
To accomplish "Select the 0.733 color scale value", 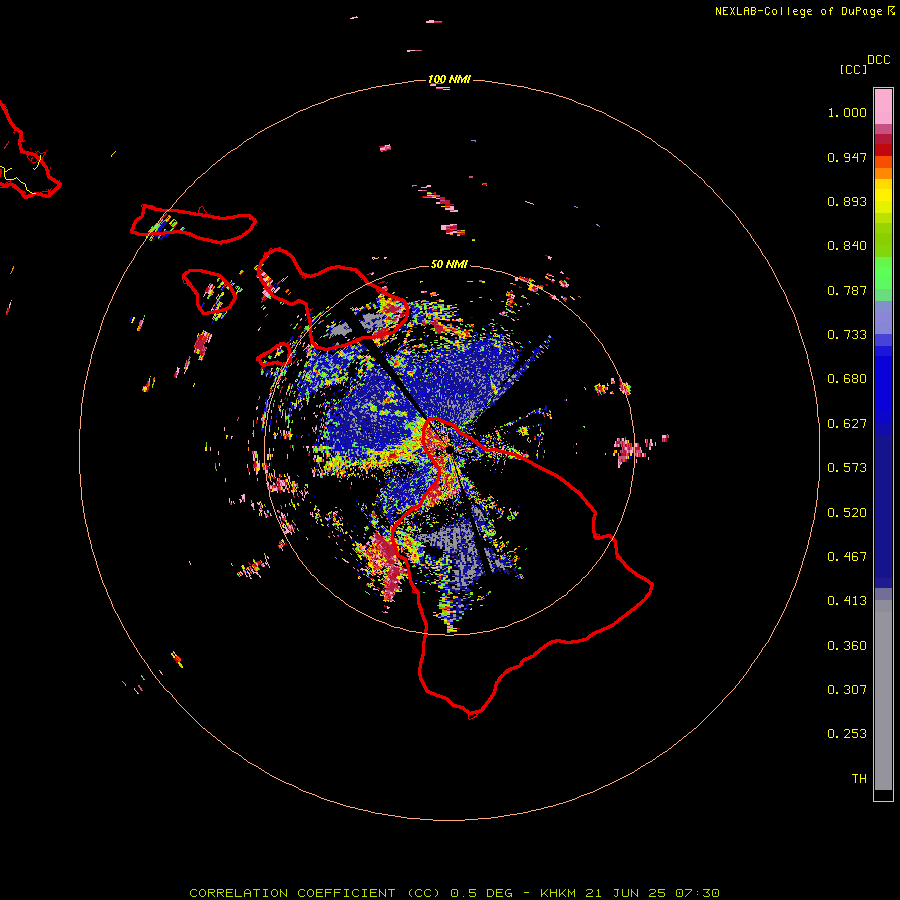I will tap(847, 335).
